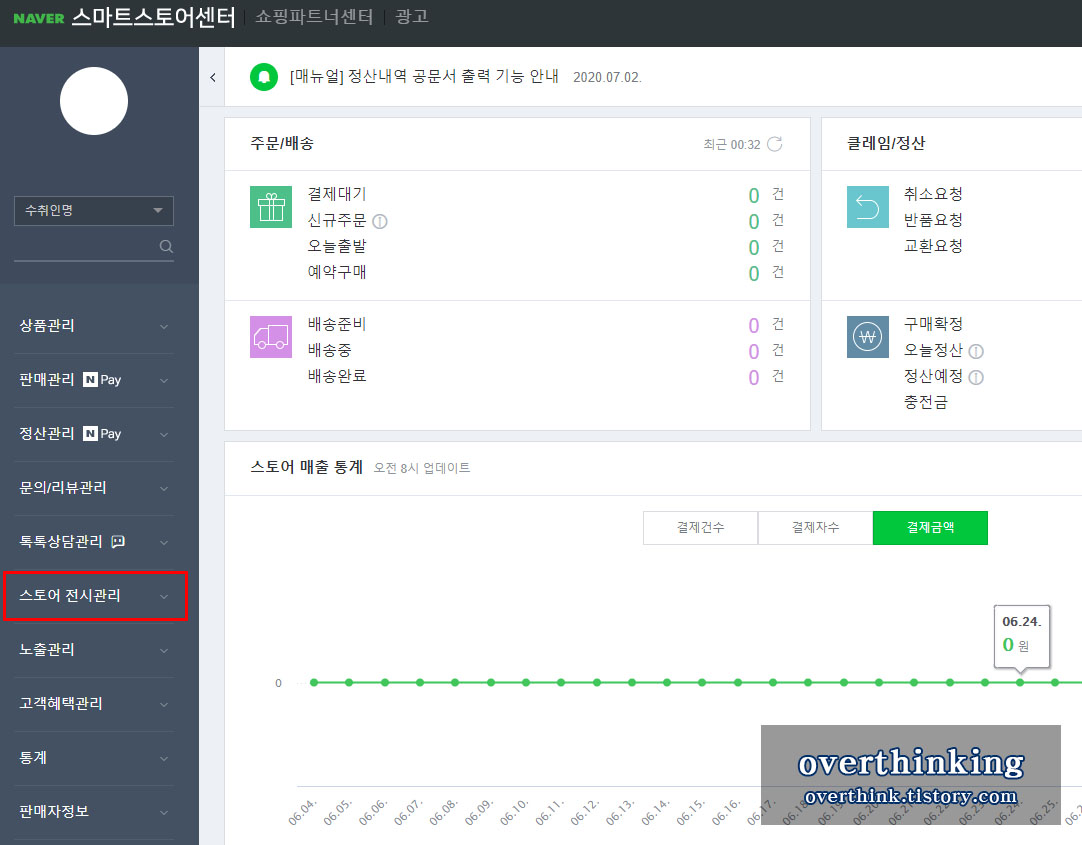Expand the 판매자정보 menu
The image size is (1082, 845).
94,811
